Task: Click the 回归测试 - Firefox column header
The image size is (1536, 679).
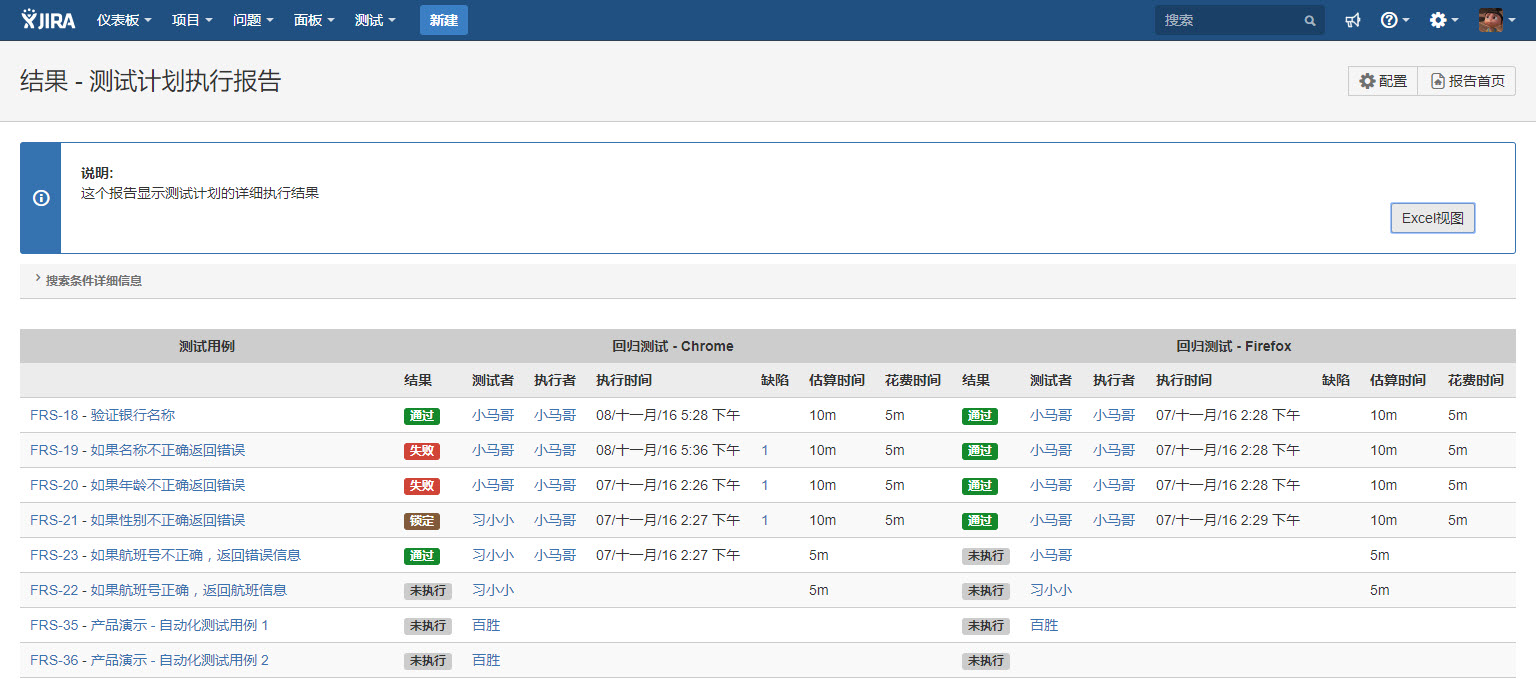Action: (1234, 346)
